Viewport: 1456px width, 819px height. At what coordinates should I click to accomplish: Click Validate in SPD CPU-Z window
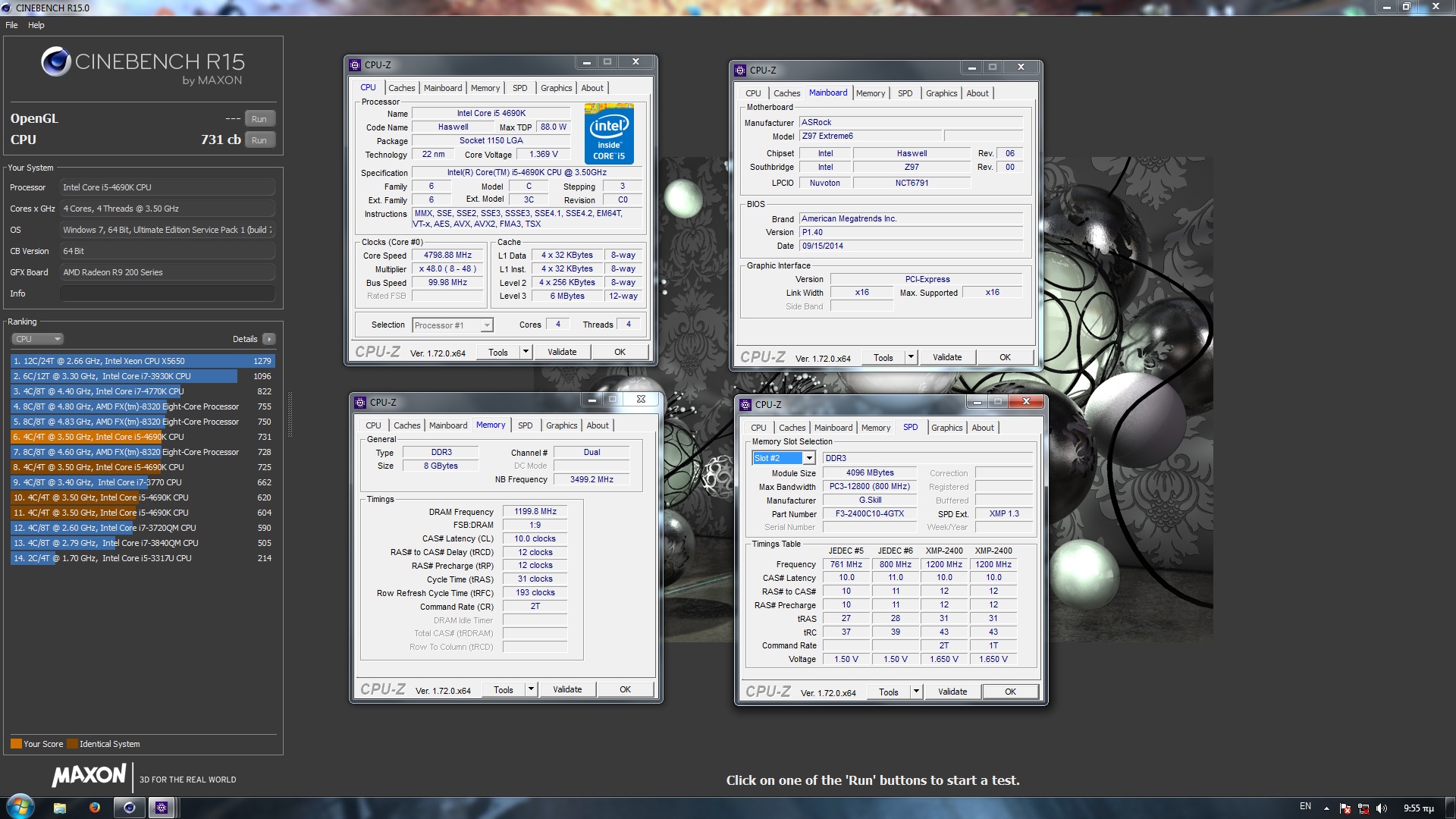(x=952, y=692)
